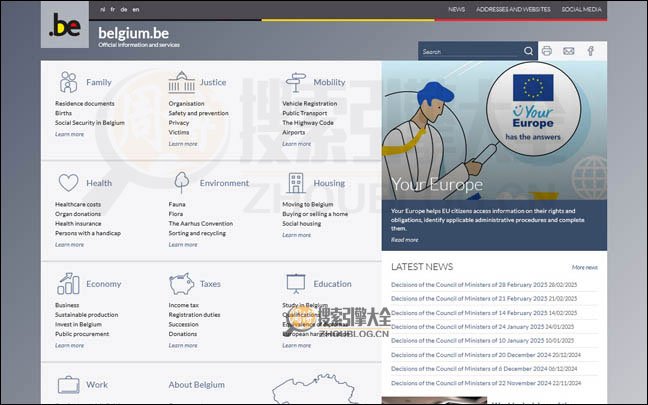Open Buying or selling a home link
Screen dimensions: 648x405
315,214
